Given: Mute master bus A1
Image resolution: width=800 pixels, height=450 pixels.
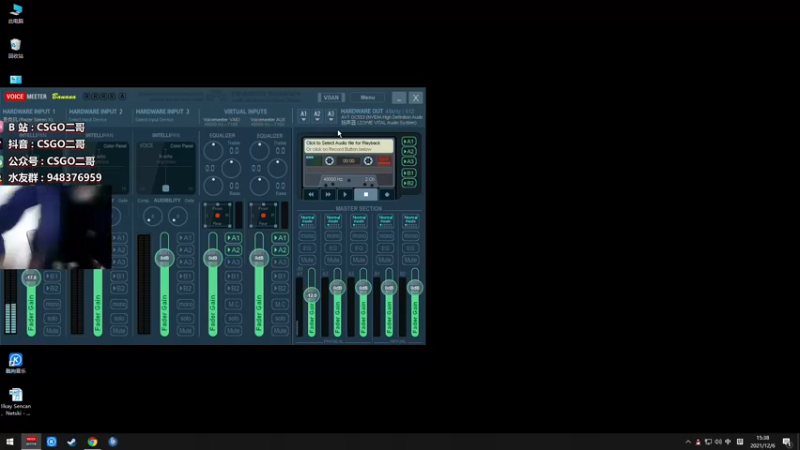Looking at the screenshot, I should pyautogui.click(x=307, y=260).
